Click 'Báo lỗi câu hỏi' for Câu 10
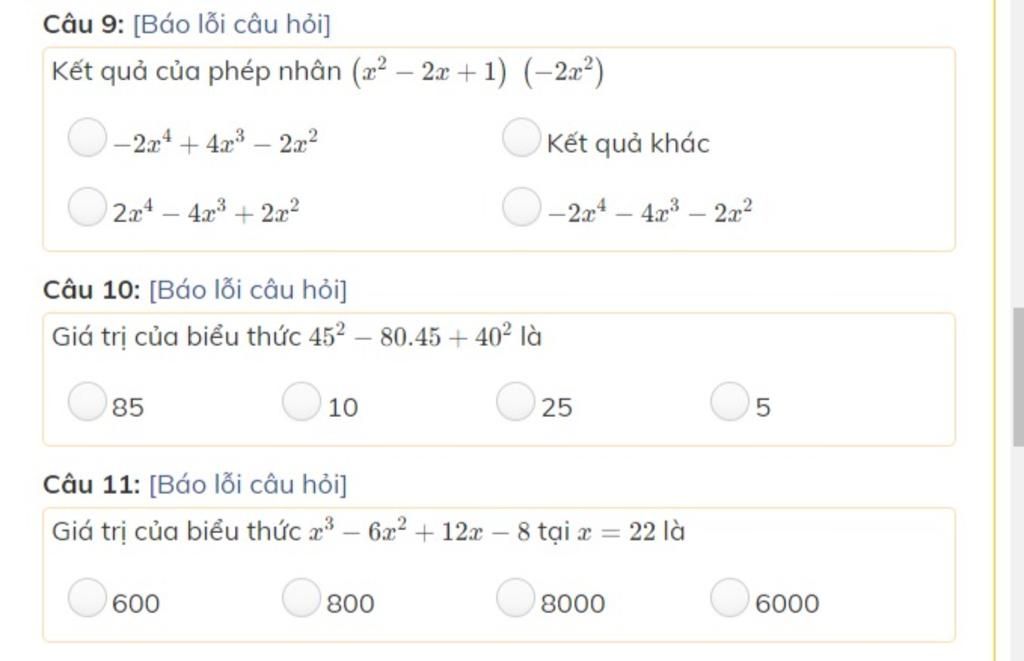Screen dimensions: 1024x661 coord(247,290)
